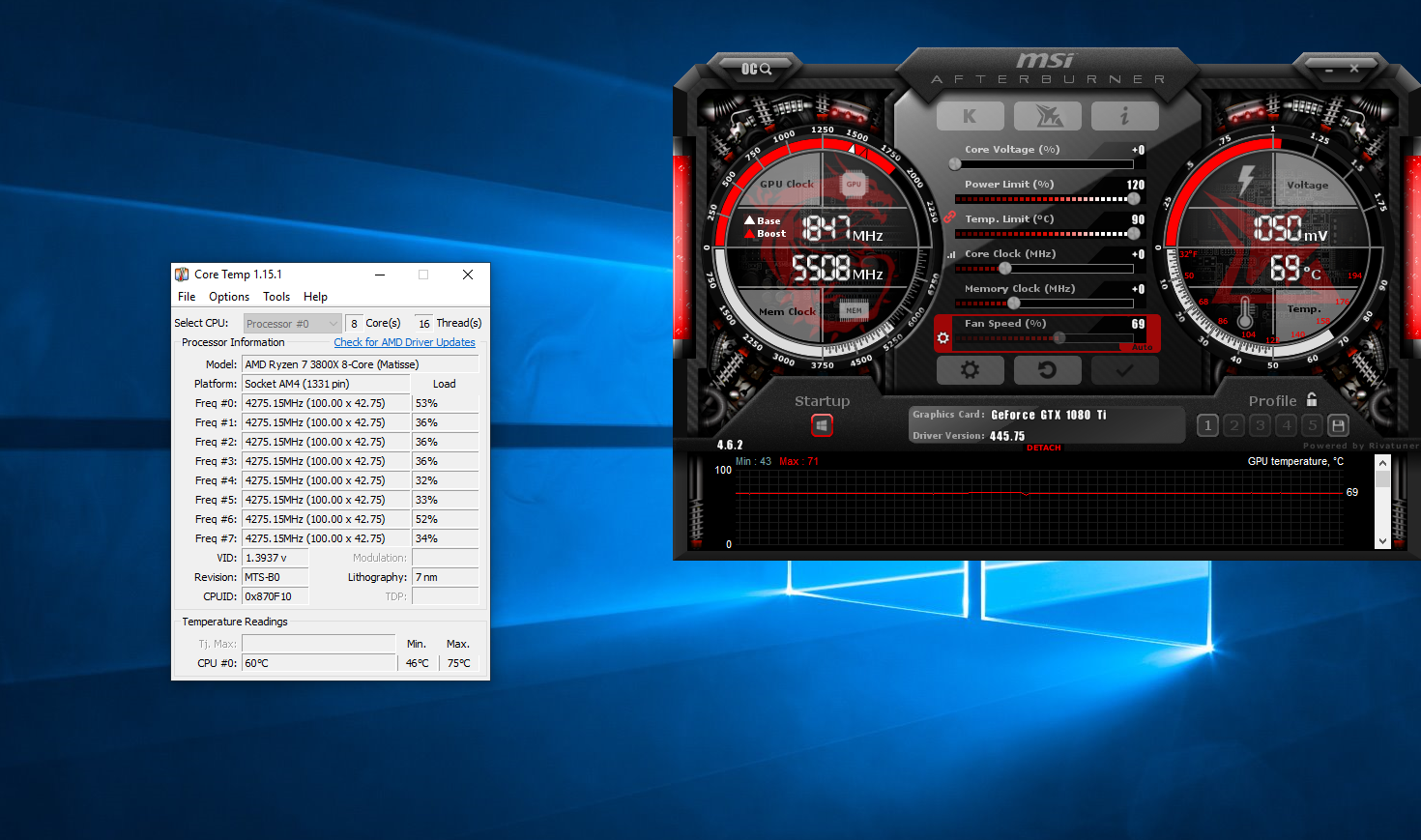Open Afterburner settings gear button

pyautogui.click(x=970, y=370)
